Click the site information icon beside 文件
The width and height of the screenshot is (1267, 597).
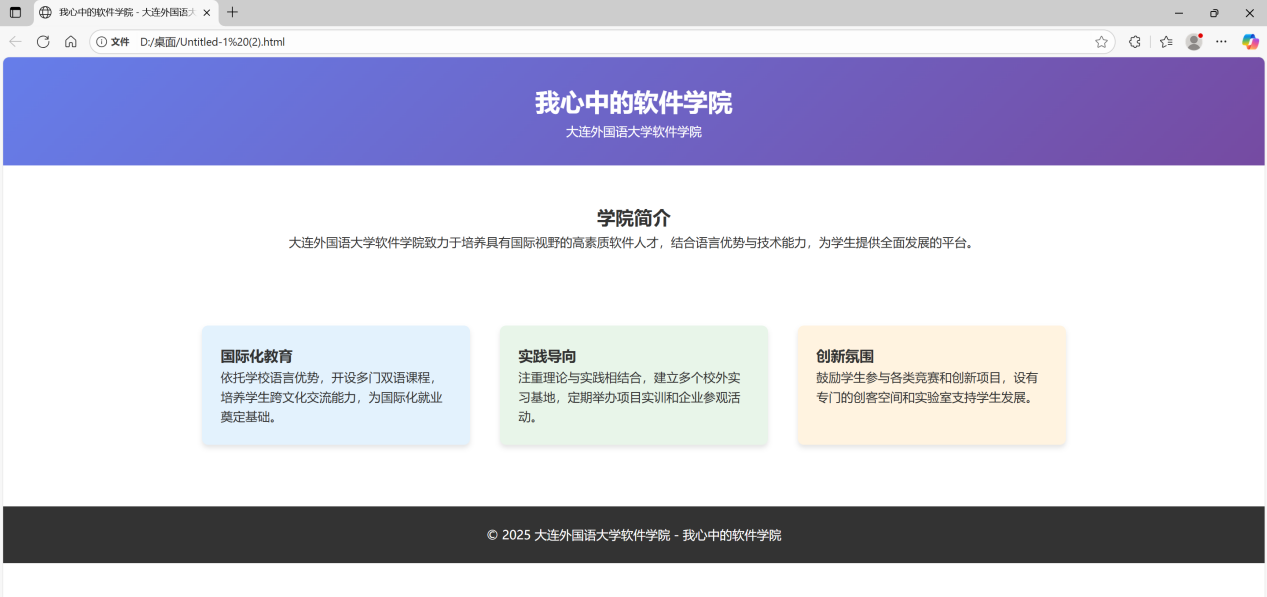[102, 42]
